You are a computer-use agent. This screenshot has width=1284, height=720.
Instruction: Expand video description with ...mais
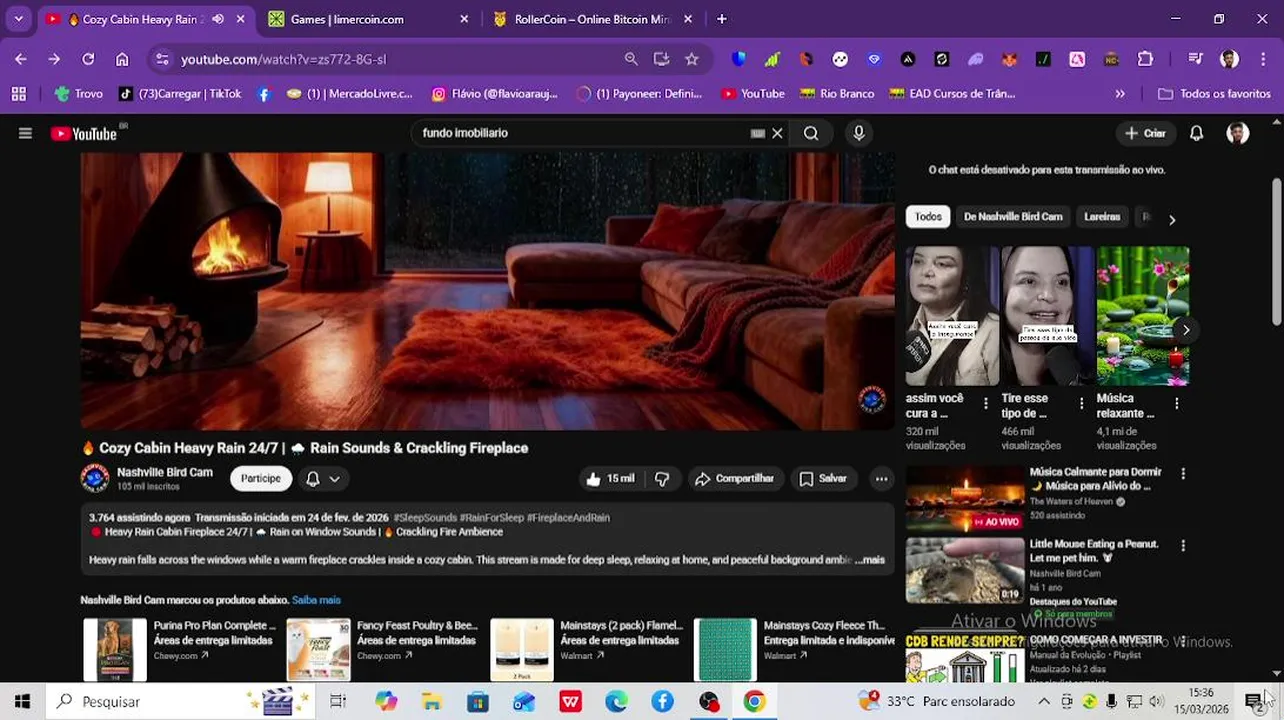click(871, 560)
